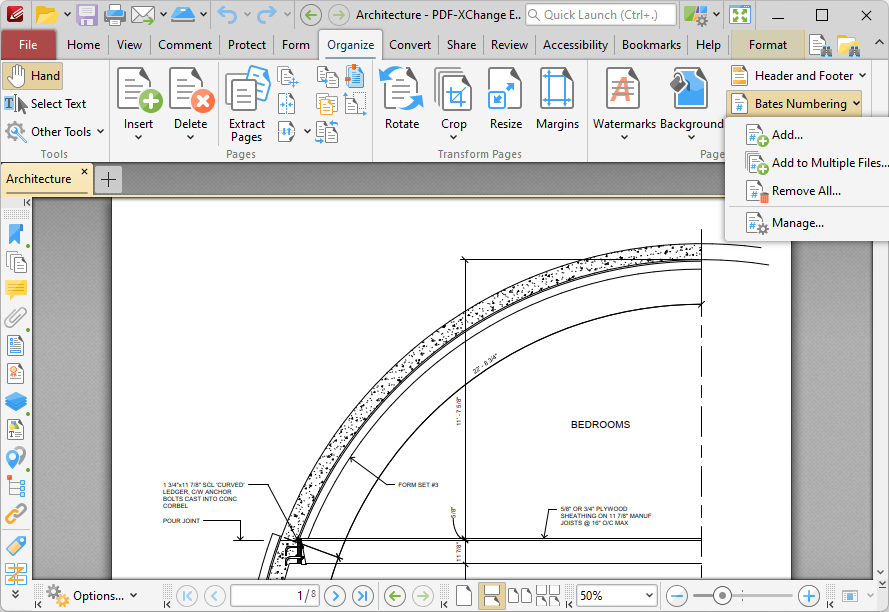The width and height of the screenshot is (889, 612).
Task: Click the zoom in plus button
Action: pos(808,596)
